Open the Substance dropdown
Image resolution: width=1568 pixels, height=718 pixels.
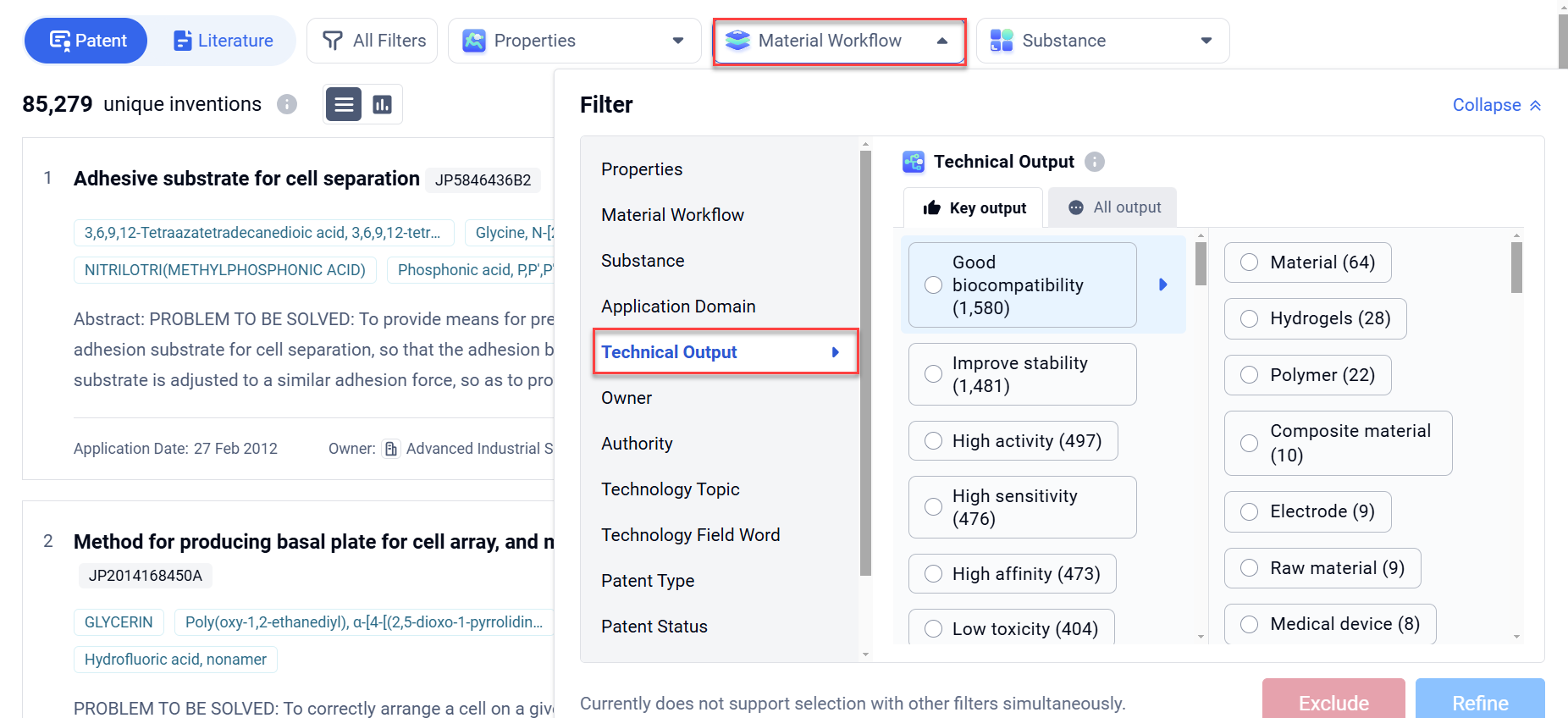(x=1102, y=41)
